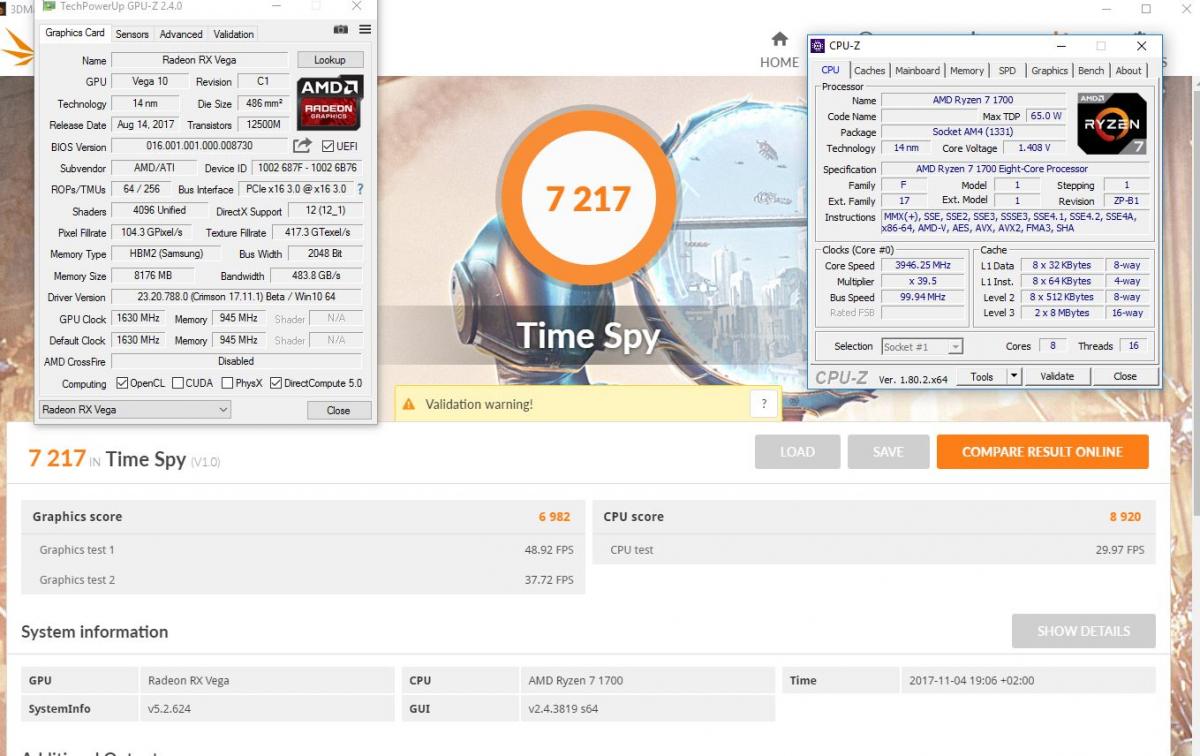Click COMPARE RESULT ONLINE button
1200x756 pixels.
(x=1042, y=452)
